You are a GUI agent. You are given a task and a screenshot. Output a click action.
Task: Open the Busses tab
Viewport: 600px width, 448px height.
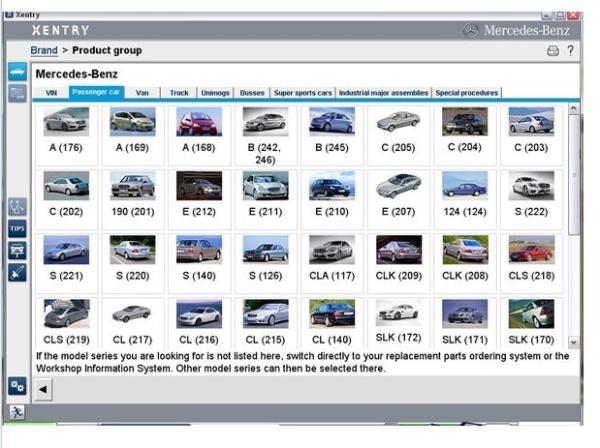coord(252,93)
